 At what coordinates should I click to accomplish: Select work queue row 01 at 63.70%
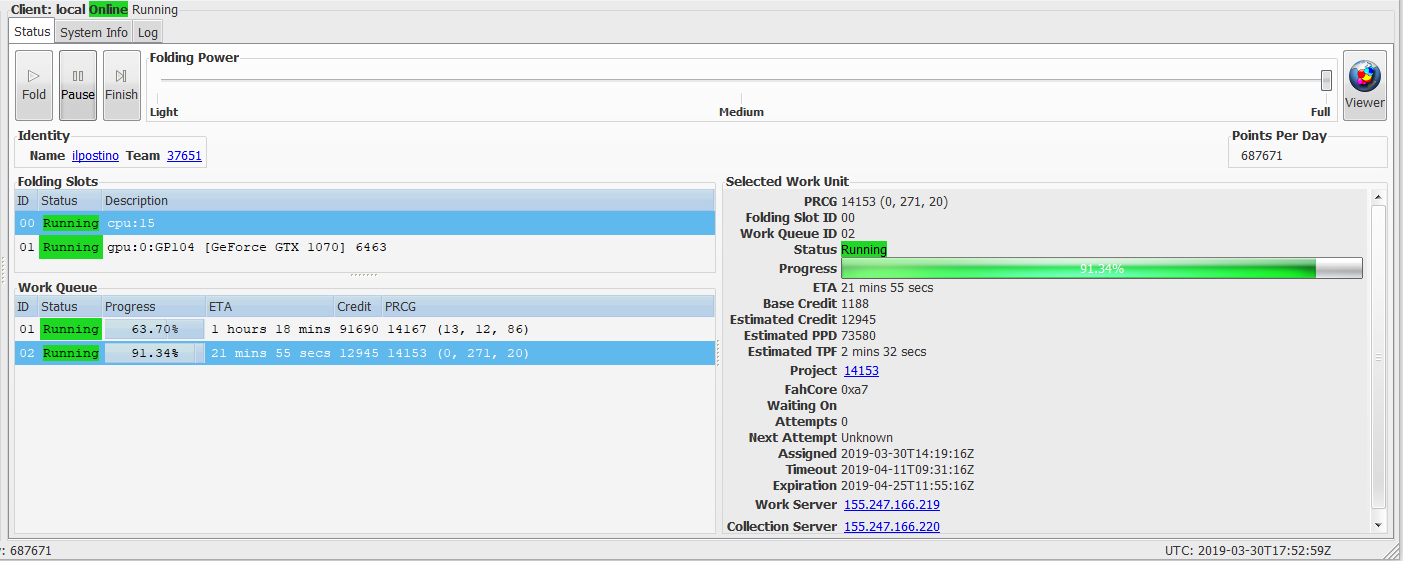[365, 329]
